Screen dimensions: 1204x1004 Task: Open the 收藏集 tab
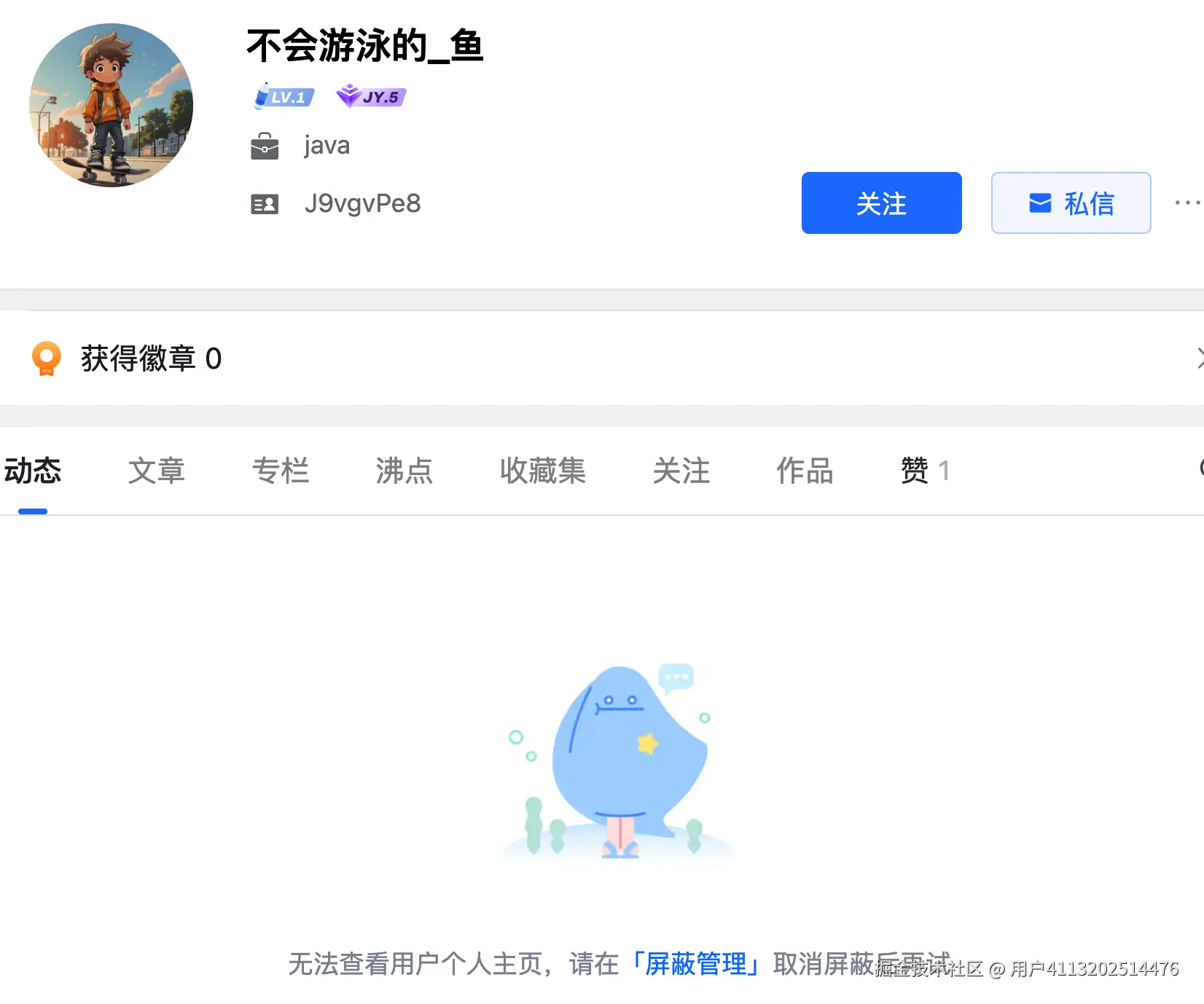543,471
